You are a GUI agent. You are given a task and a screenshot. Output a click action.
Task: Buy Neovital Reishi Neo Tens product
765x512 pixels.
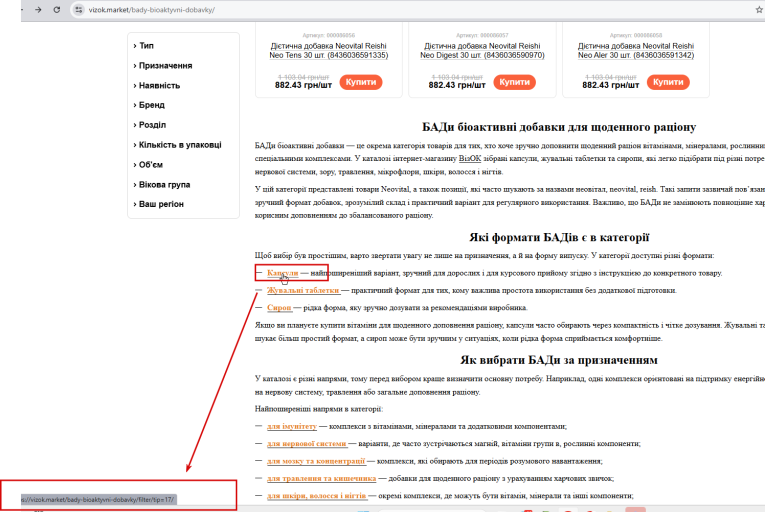[361, 82]
